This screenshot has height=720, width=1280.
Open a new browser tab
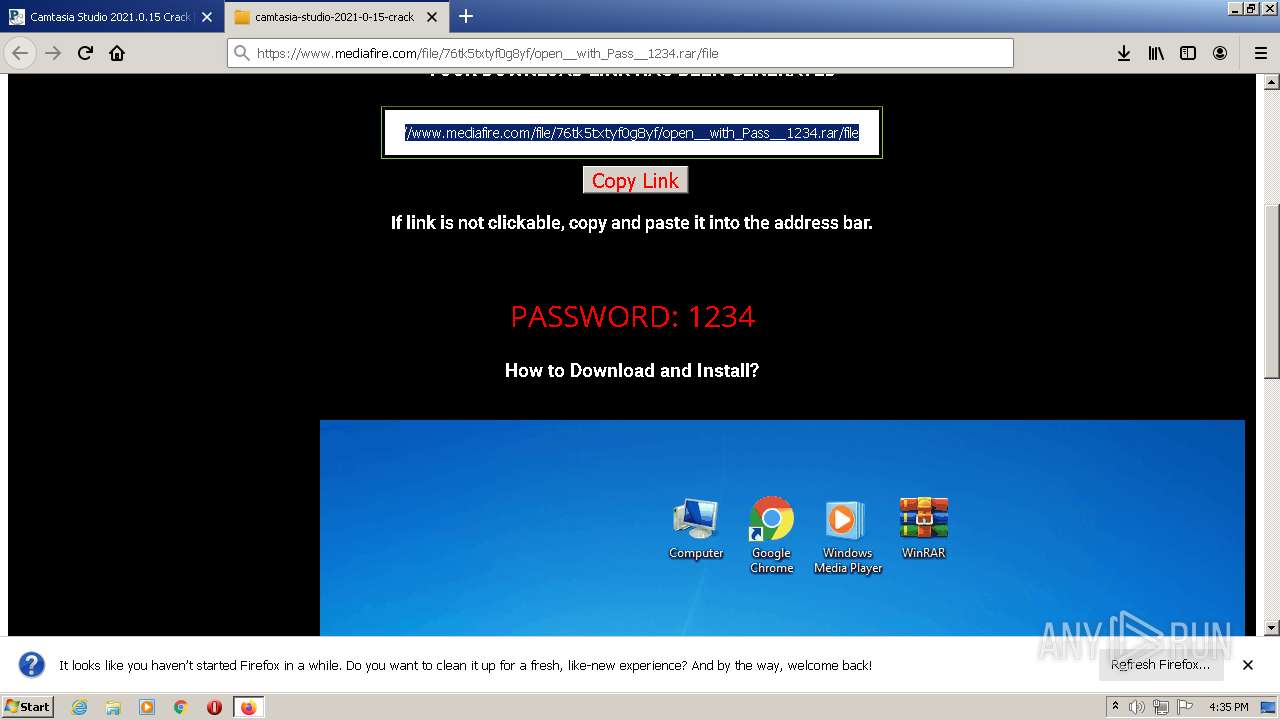(x=465, y=16)
